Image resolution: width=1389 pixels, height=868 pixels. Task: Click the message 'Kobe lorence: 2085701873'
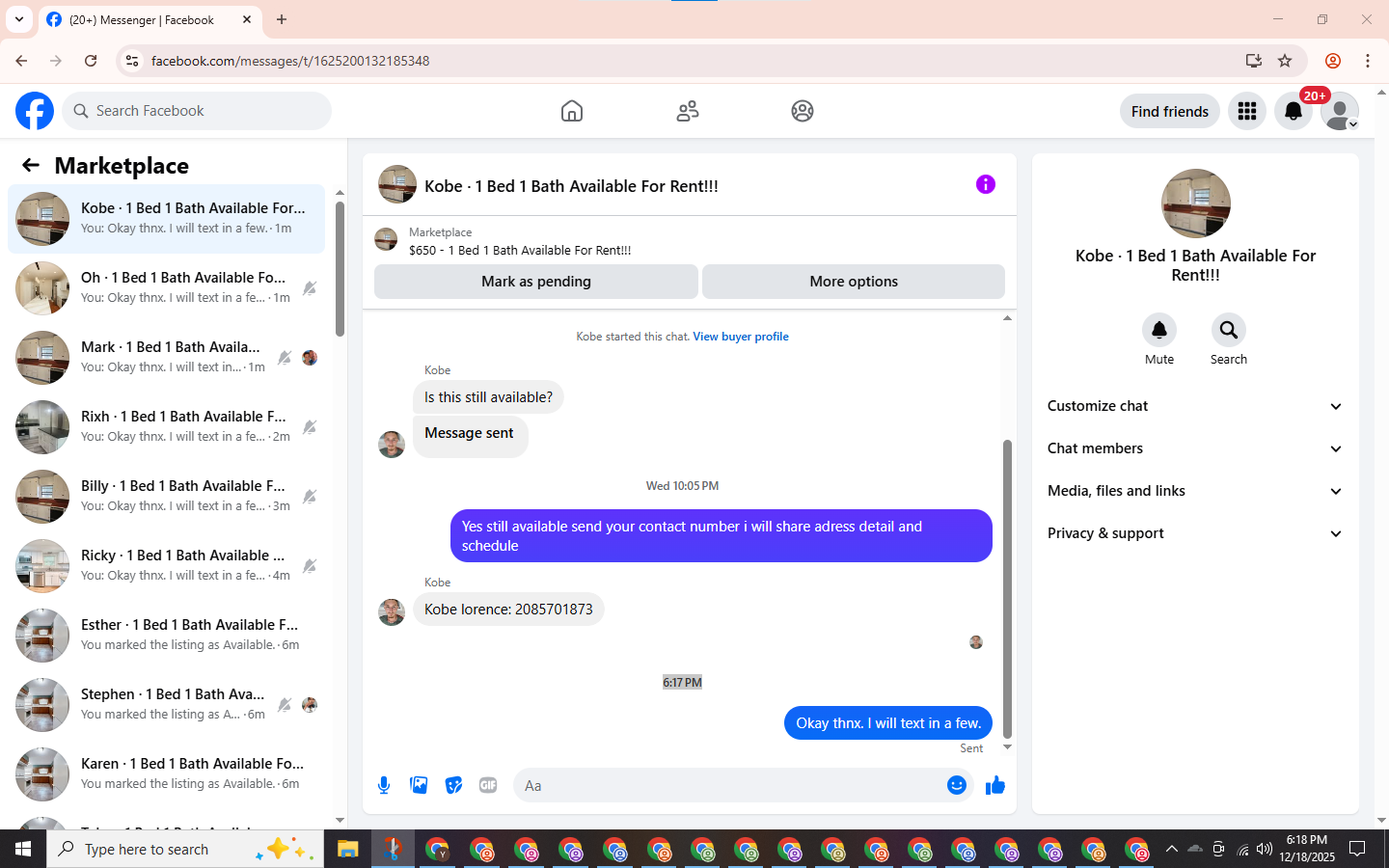coord(508,610)
